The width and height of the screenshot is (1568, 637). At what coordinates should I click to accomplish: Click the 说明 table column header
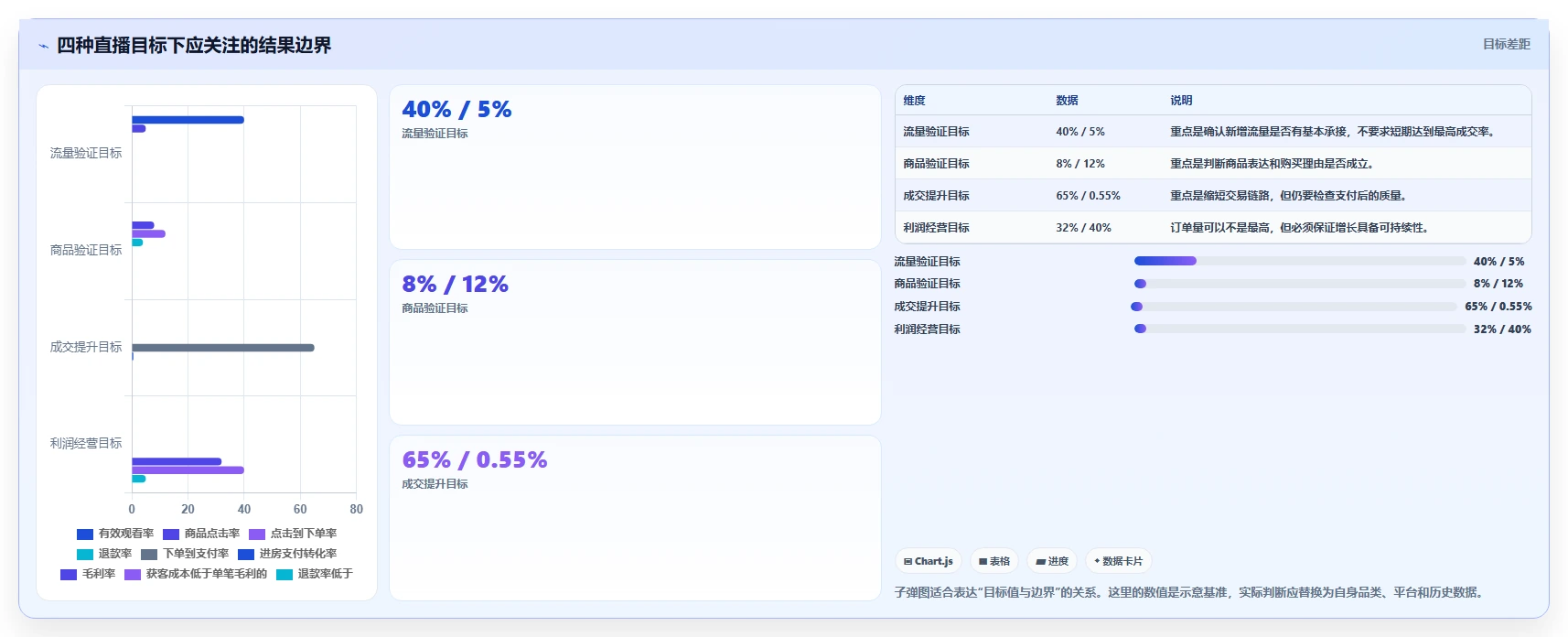click(x=1181, y=101)
